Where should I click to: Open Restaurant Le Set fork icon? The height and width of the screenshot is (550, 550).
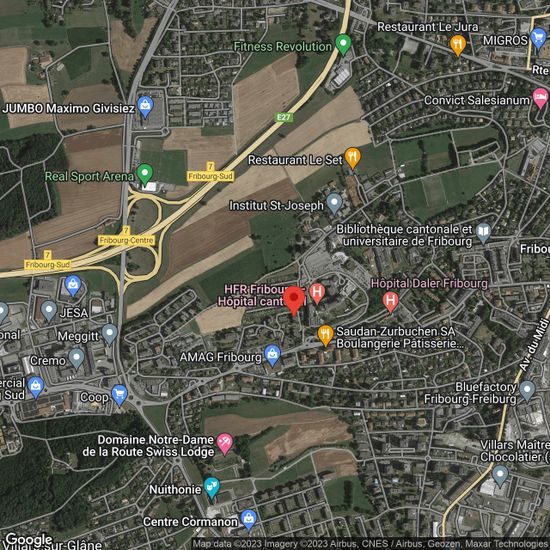(x=353, y=157)
